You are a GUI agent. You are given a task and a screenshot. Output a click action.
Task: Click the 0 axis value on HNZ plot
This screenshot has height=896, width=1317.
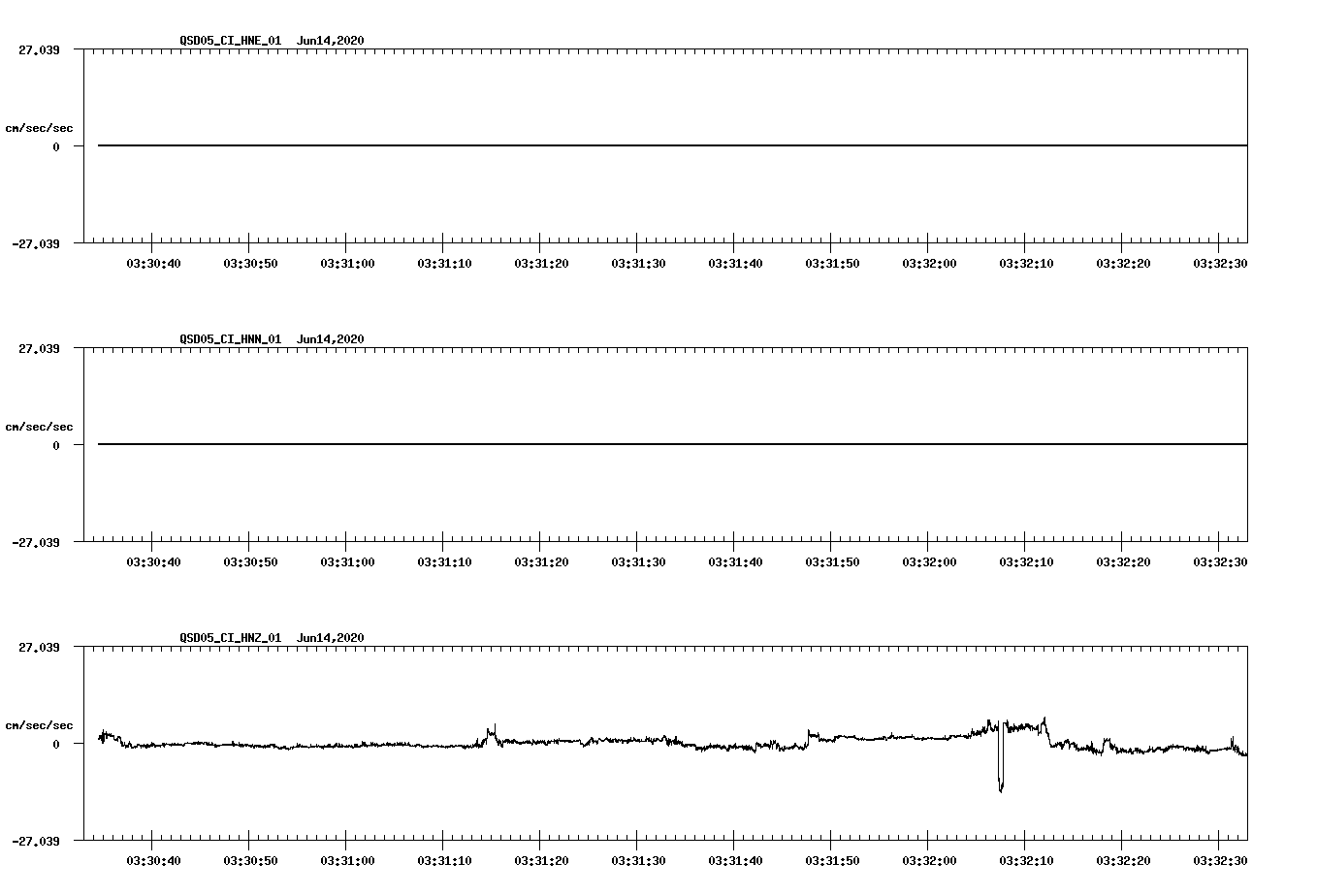tap(56, 744)
